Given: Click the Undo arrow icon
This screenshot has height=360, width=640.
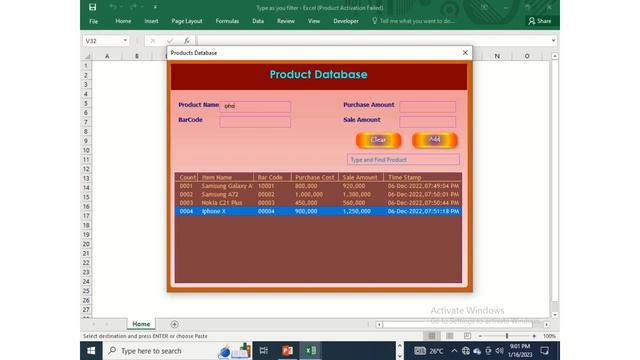Looking at the screenshot, I should 113,7.
